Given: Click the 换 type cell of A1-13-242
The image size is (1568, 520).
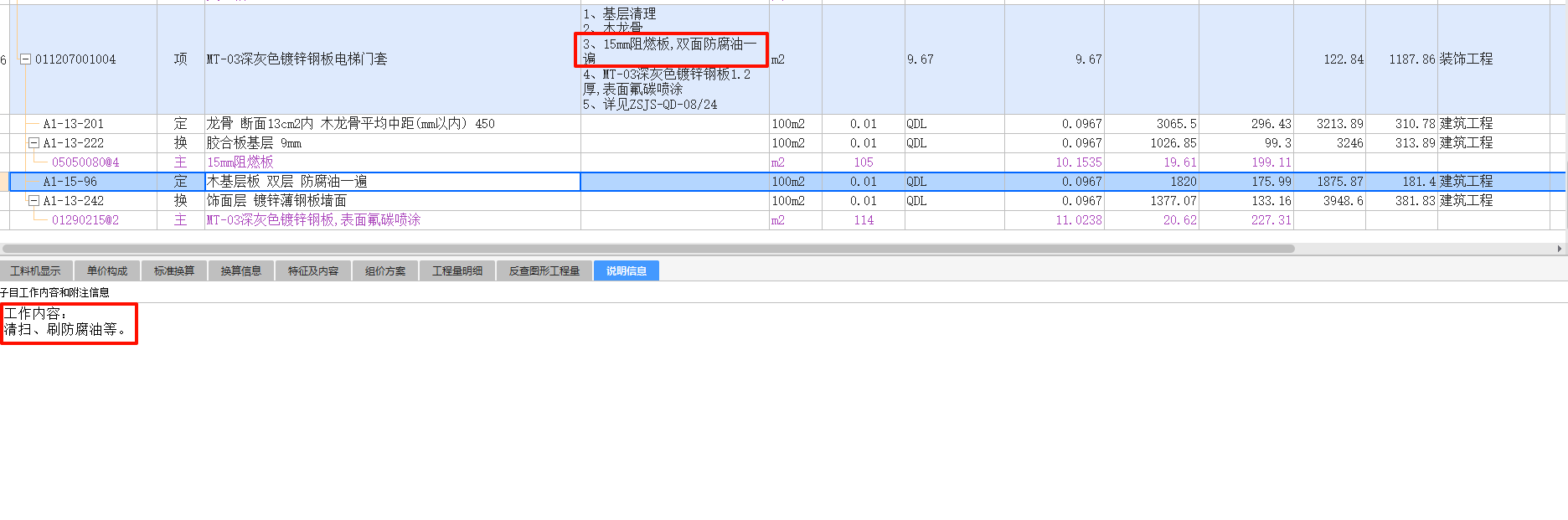Looking at the screenshot, I should (x=181, y=201).
